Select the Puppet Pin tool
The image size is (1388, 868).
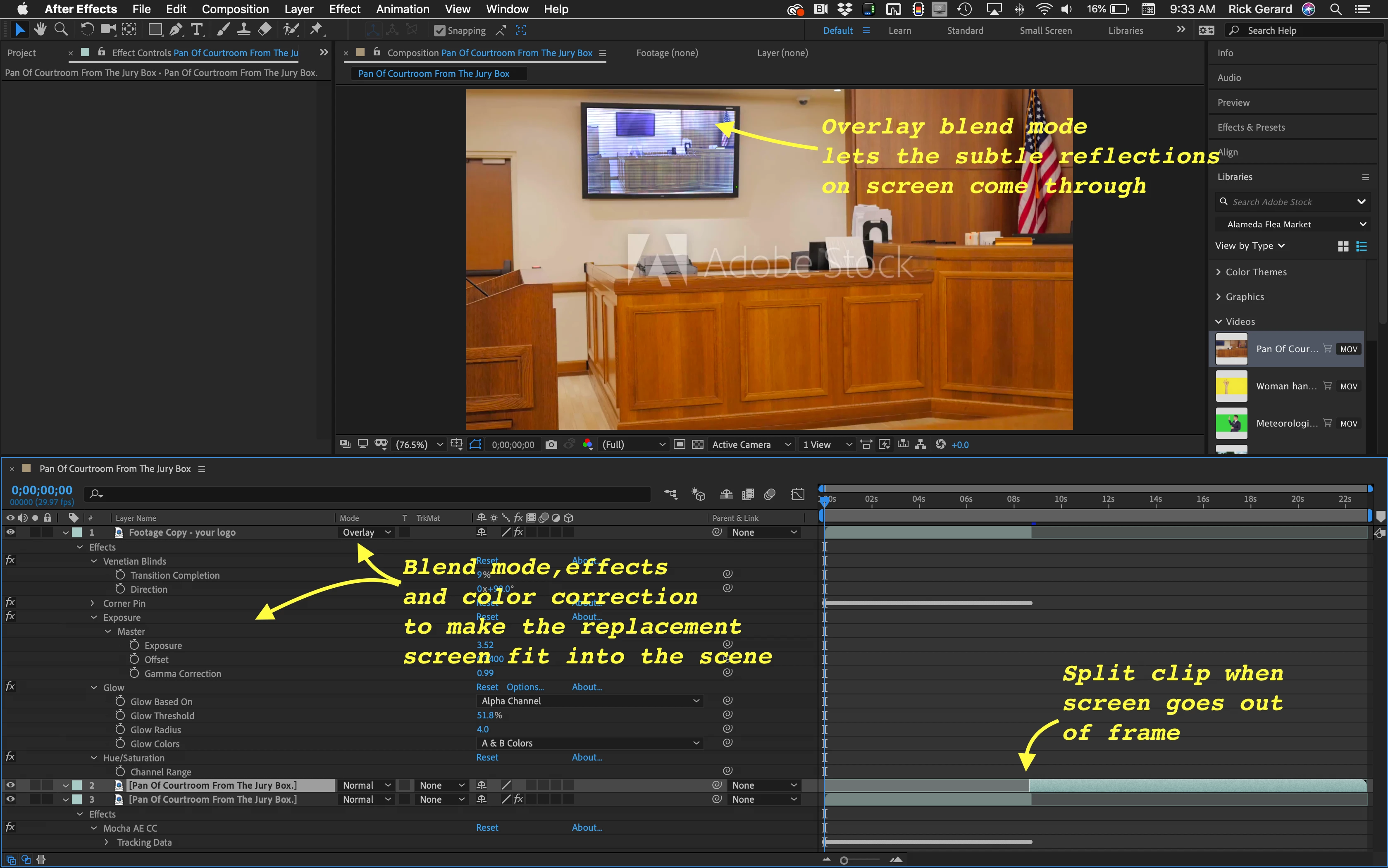coord(316,29)
